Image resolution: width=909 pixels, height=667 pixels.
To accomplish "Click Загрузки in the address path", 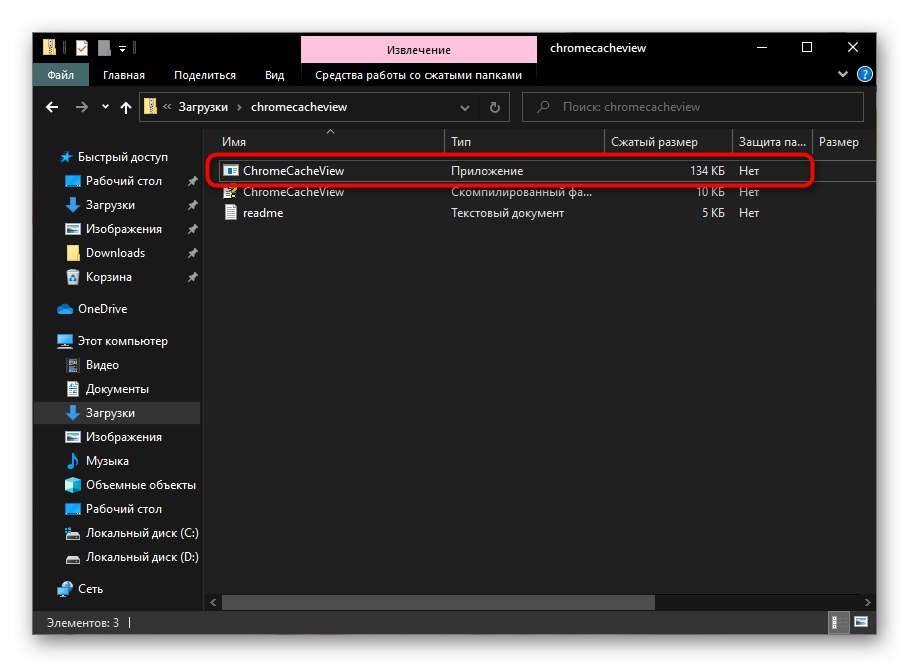I will (x=203, y=107).
